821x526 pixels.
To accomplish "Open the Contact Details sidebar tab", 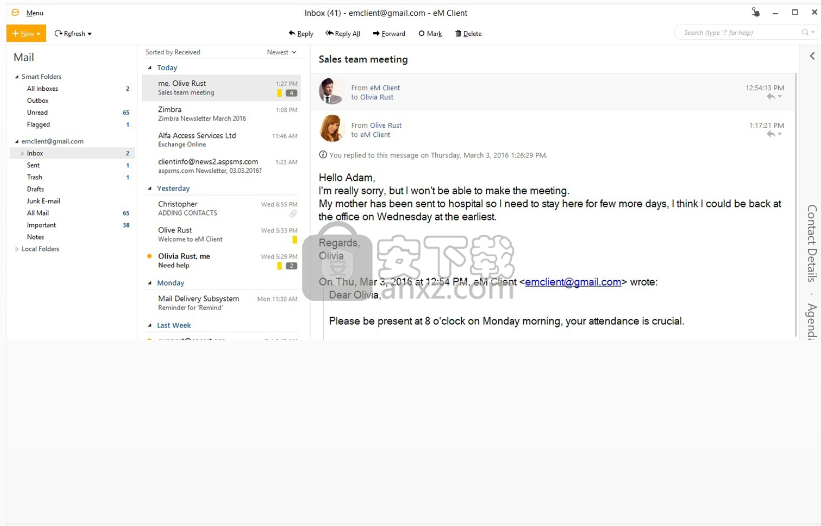I will (812, 243).
